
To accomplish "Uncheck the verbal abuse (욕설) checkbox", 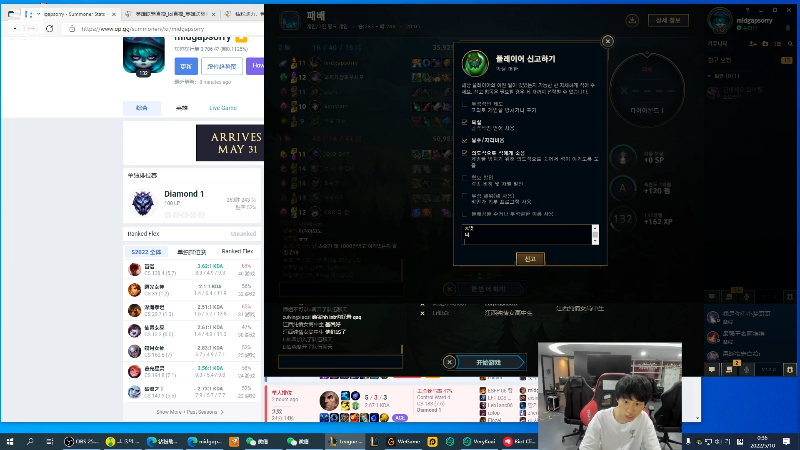I will (x=464, y=122).
